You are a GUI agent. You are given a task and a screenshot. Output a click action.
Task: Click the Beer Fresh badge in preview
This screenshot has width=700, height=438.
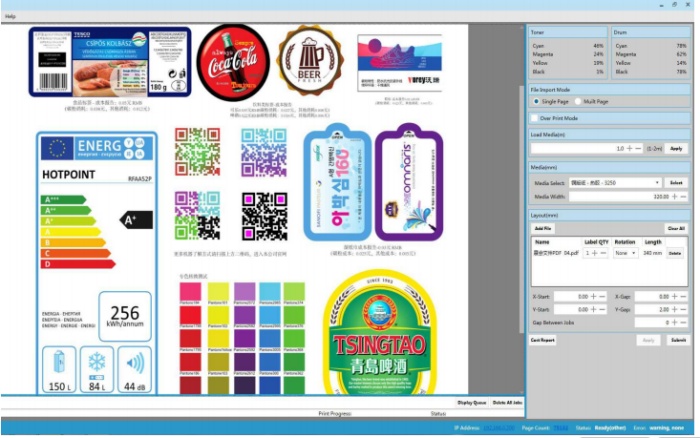pos(310,60)
